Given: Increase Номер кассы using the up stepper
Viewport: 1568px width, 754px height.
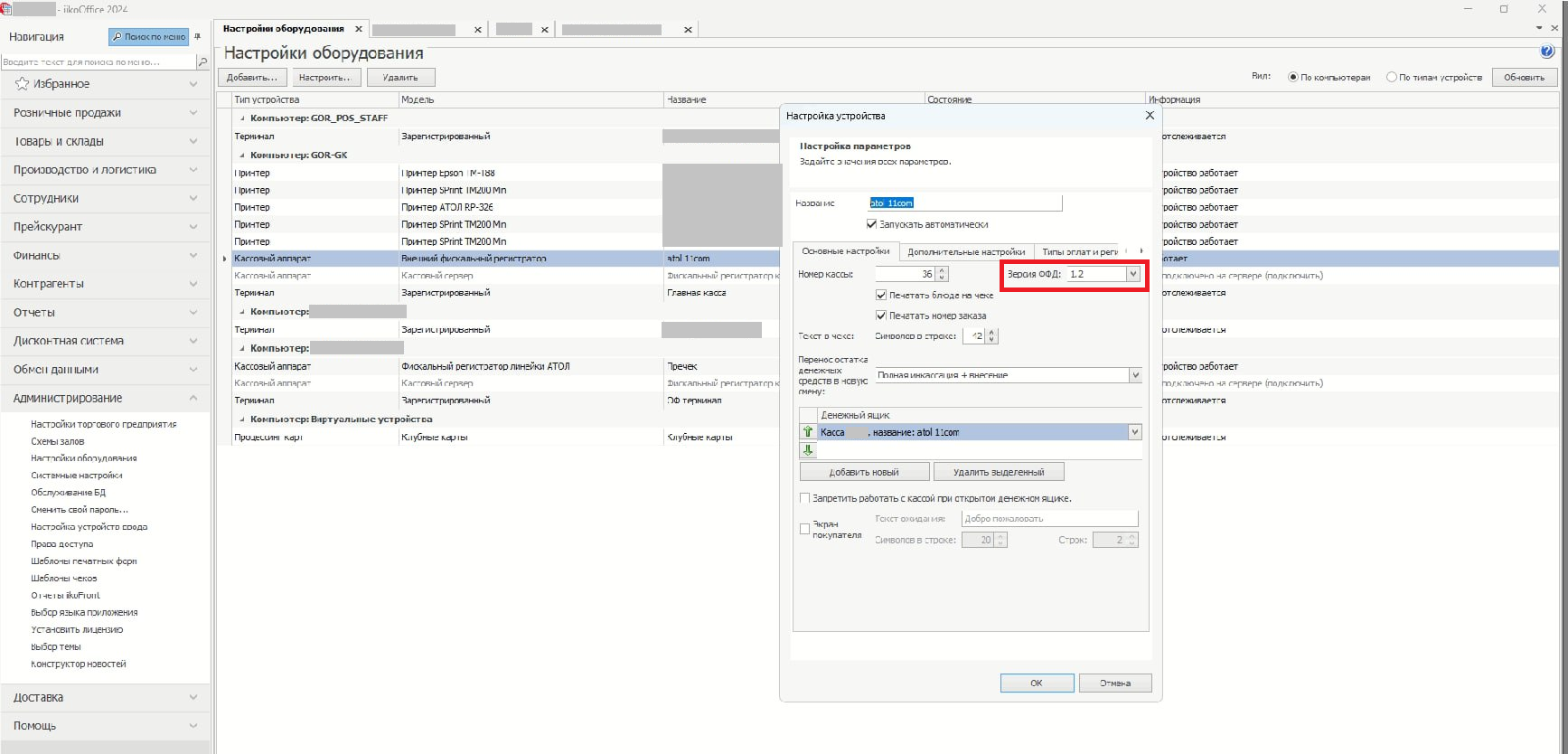Looking at the screenshot, I should click(943, 270).
